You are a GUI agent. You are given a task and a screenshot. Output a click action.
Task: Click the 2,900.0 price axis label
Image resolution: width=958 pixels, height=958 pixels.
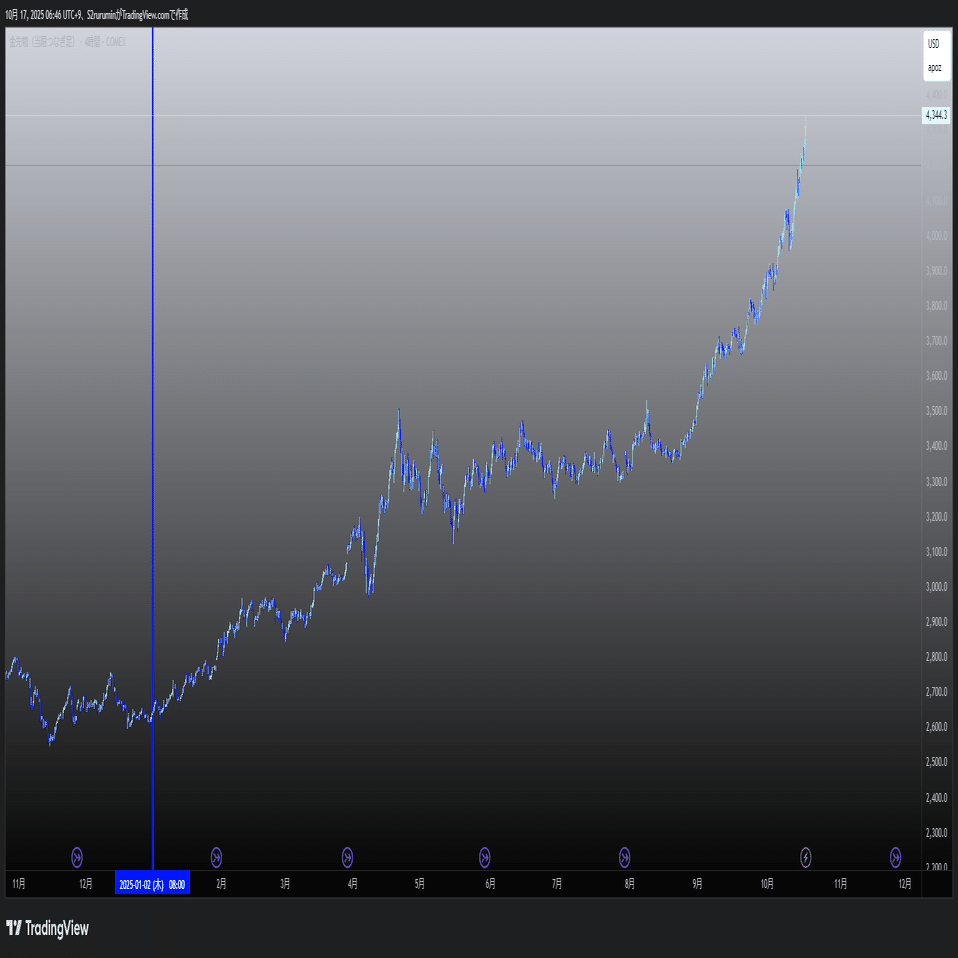pos(937,622)
